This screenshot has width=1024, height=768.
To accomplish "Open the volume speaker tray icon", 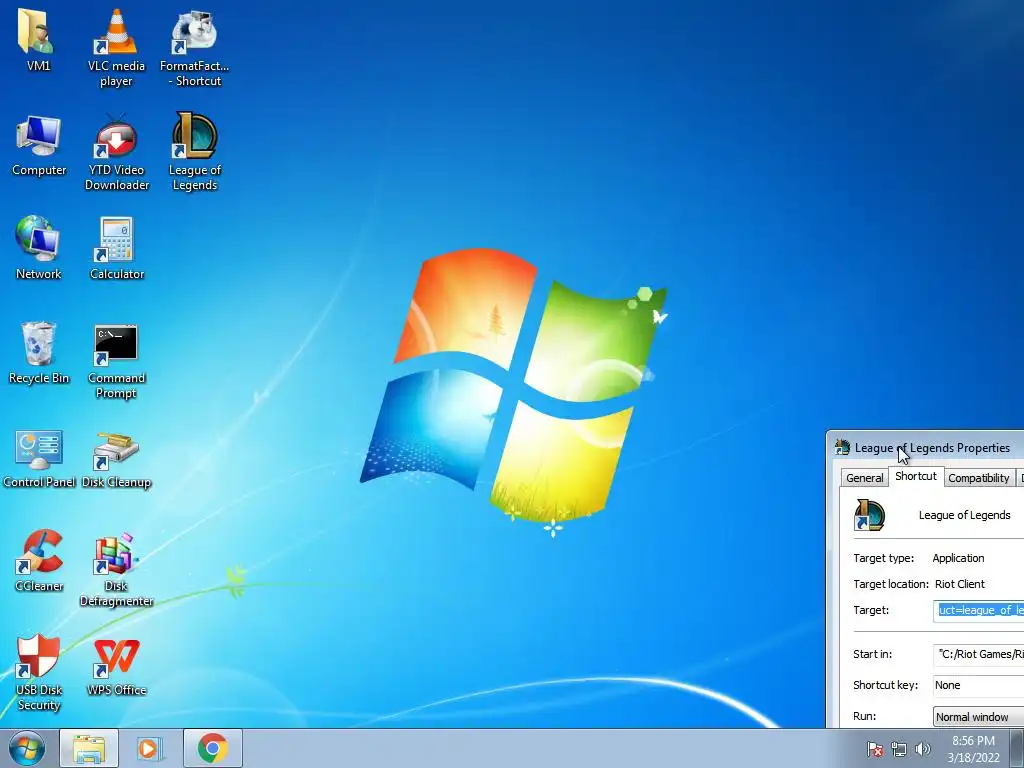I will click(x=922, y=749).
